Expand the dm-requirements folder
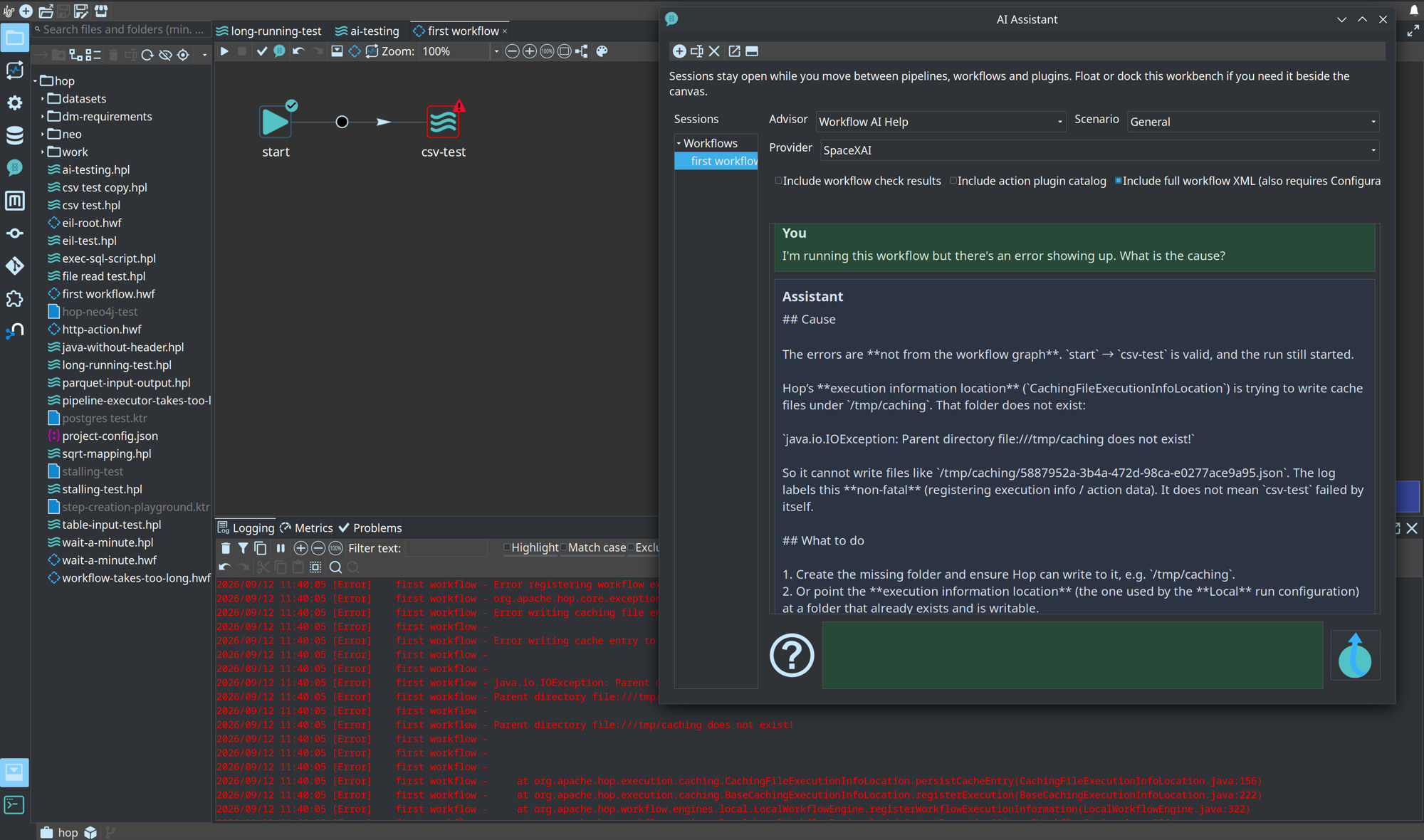Image resolution: width=1424 pixels, height=840 pixels. tap(43, 117)
